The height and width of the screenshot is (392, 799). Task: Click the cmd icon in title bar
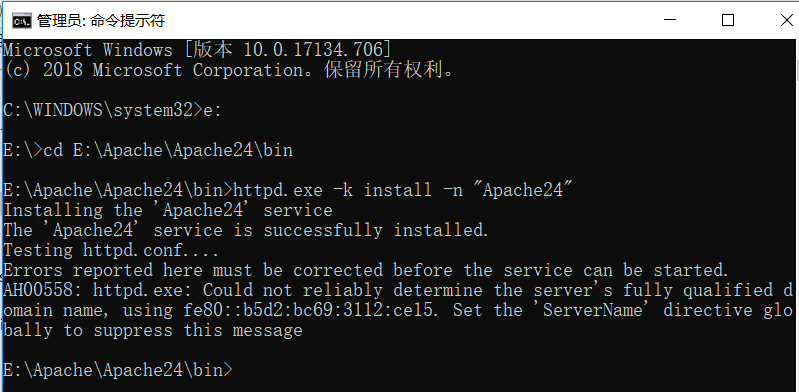[21, 20]
